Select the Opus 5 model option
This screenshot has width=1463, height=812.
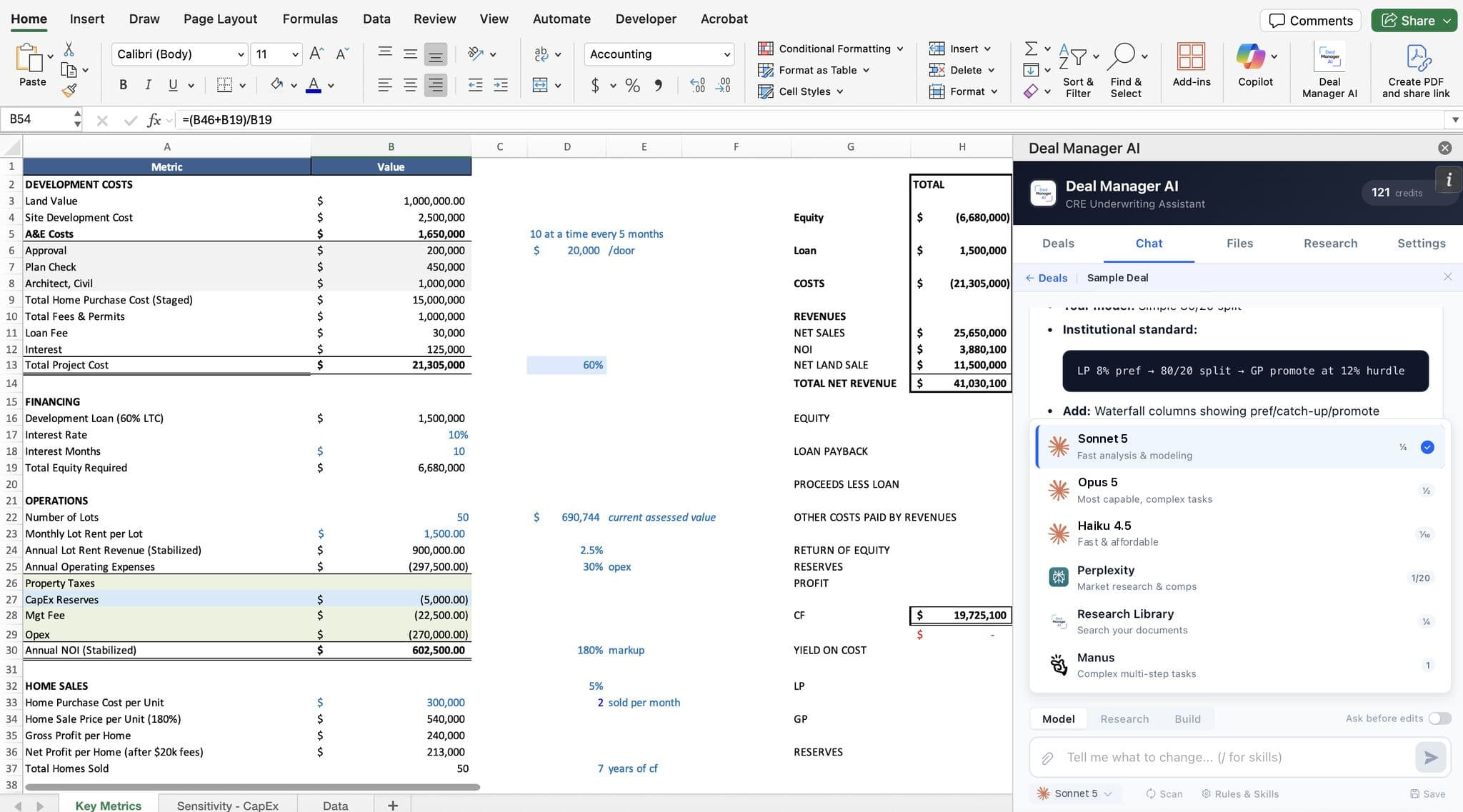[x=1240, y=491]
